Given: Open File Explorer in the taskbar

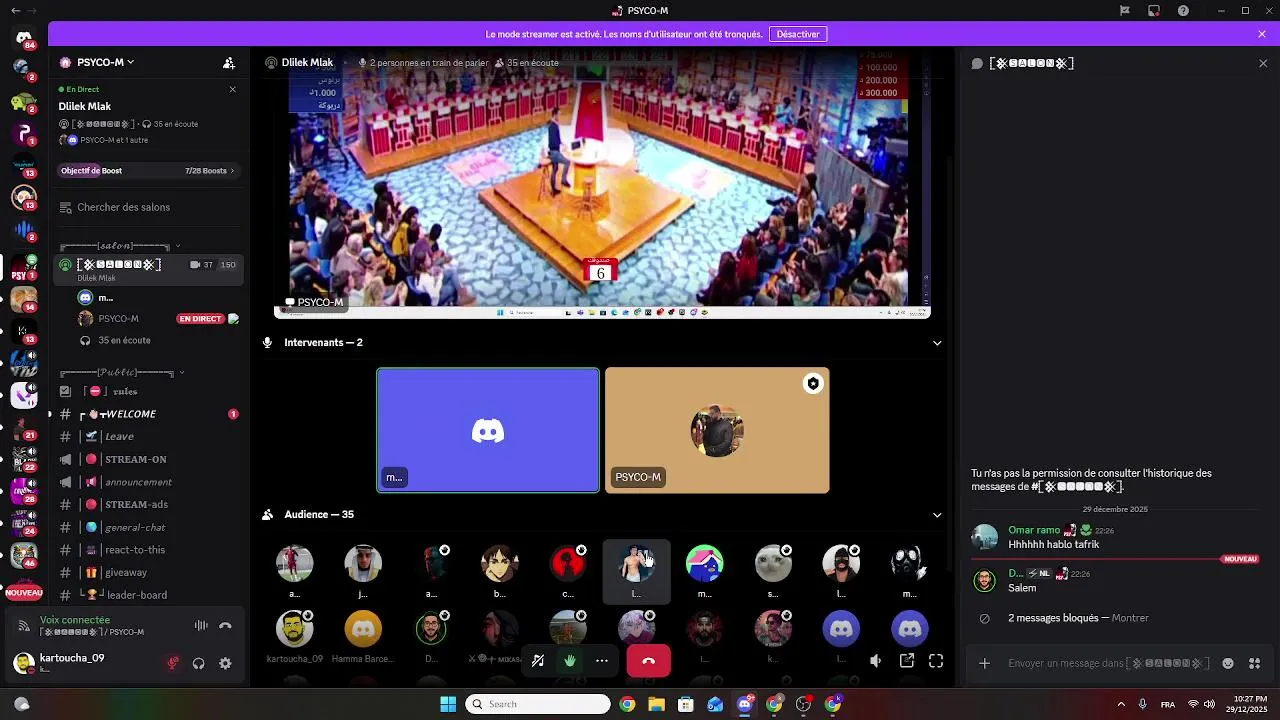Looking at the screenshot, I should point(656,704).
